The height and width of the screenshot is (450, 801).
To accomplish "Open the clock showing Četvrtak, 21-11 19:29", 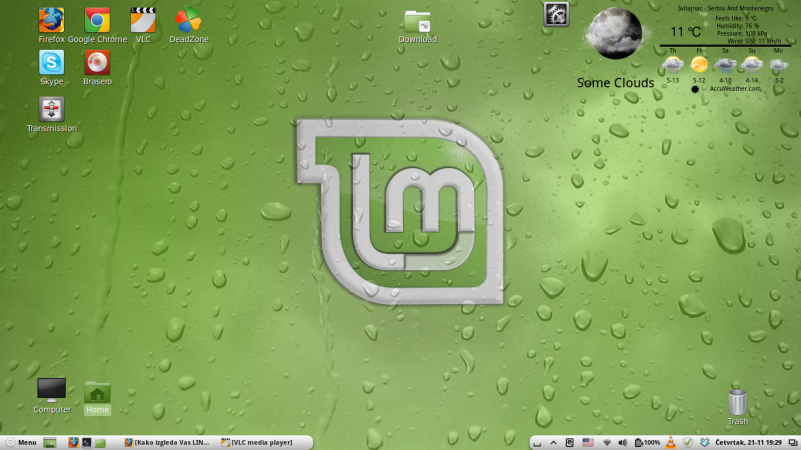I will 748,442.
